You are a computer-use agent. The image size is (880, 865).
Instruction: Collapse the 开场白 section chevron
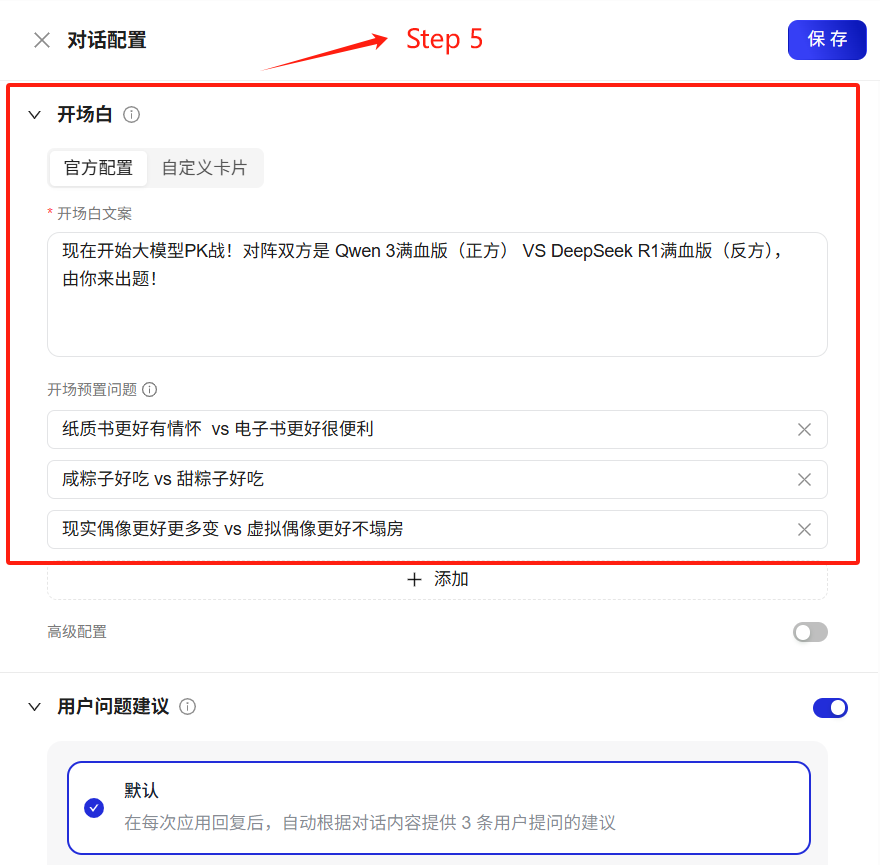35,115
